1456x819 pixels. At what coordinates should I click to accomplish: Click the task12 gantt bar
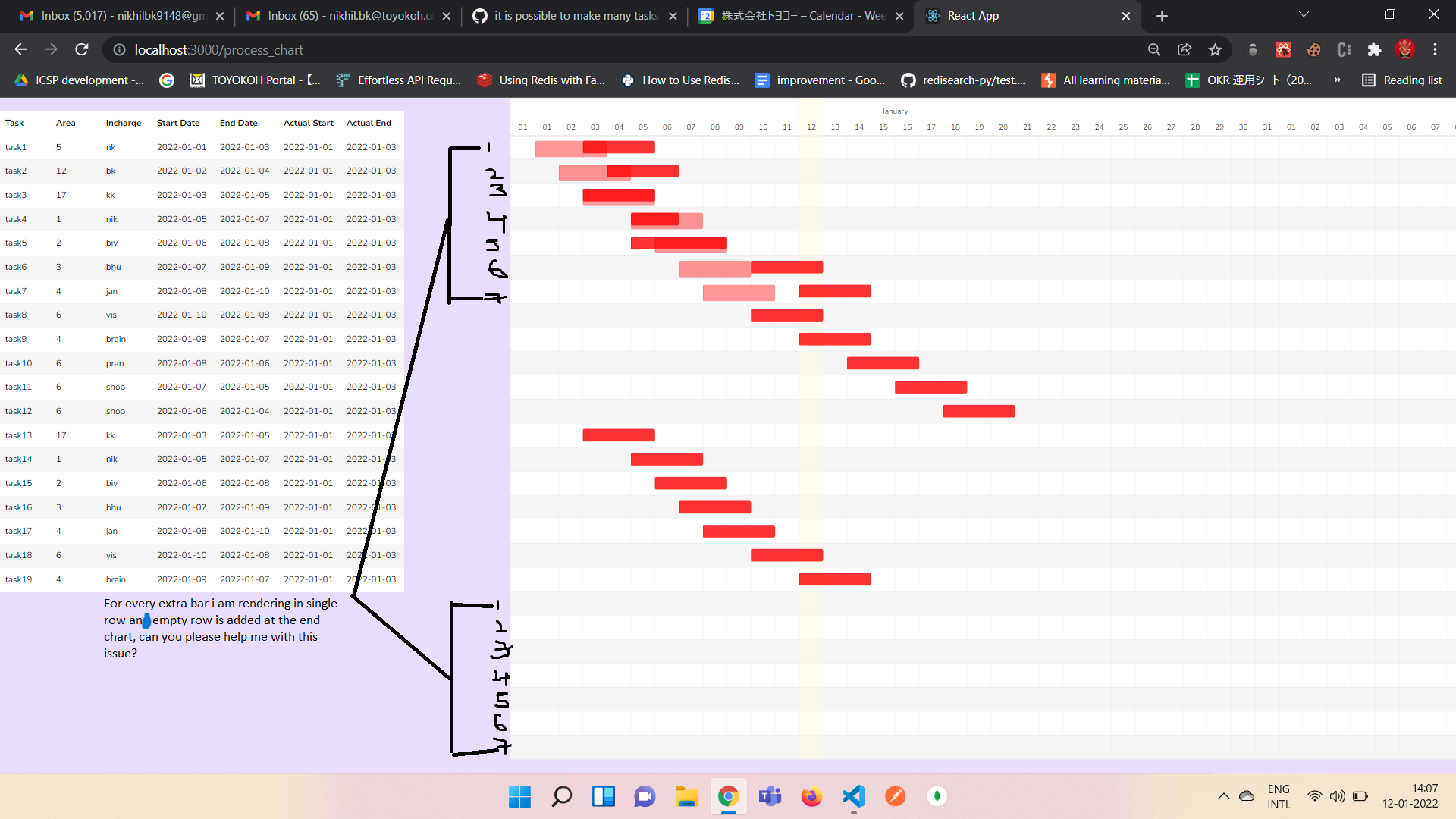tap(978, 411)
